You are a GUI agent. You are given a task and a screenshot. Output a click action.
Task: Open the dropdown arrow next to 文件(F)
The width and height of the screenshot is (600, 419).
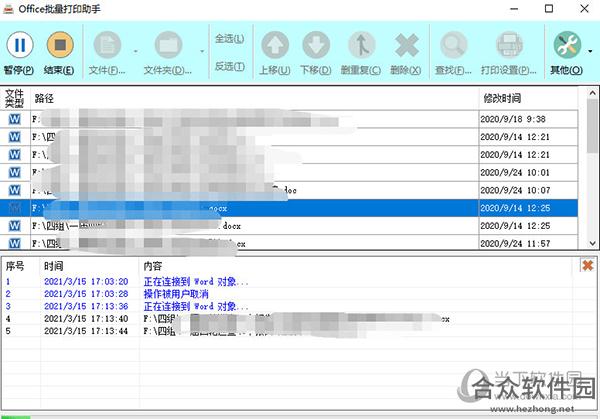(135, 51)
